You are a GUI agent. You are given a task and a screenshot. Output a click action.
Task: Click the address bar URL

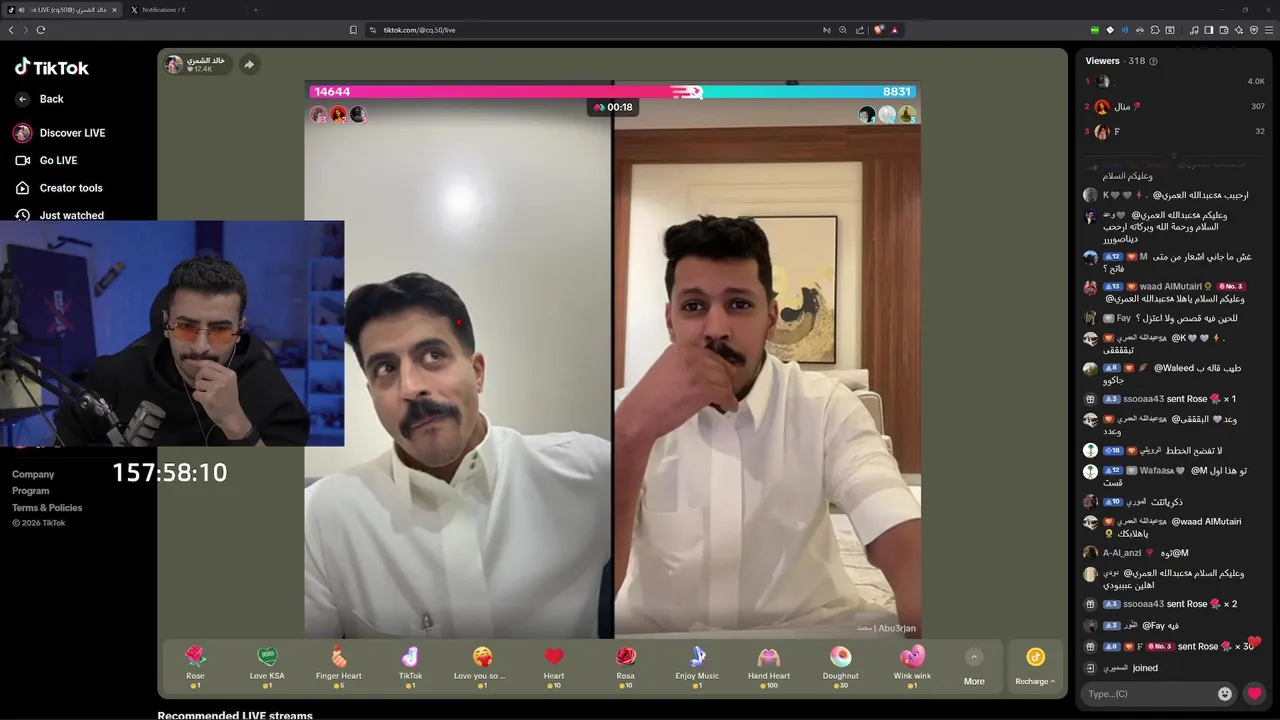pyautogui.click(x=420, y=30)
